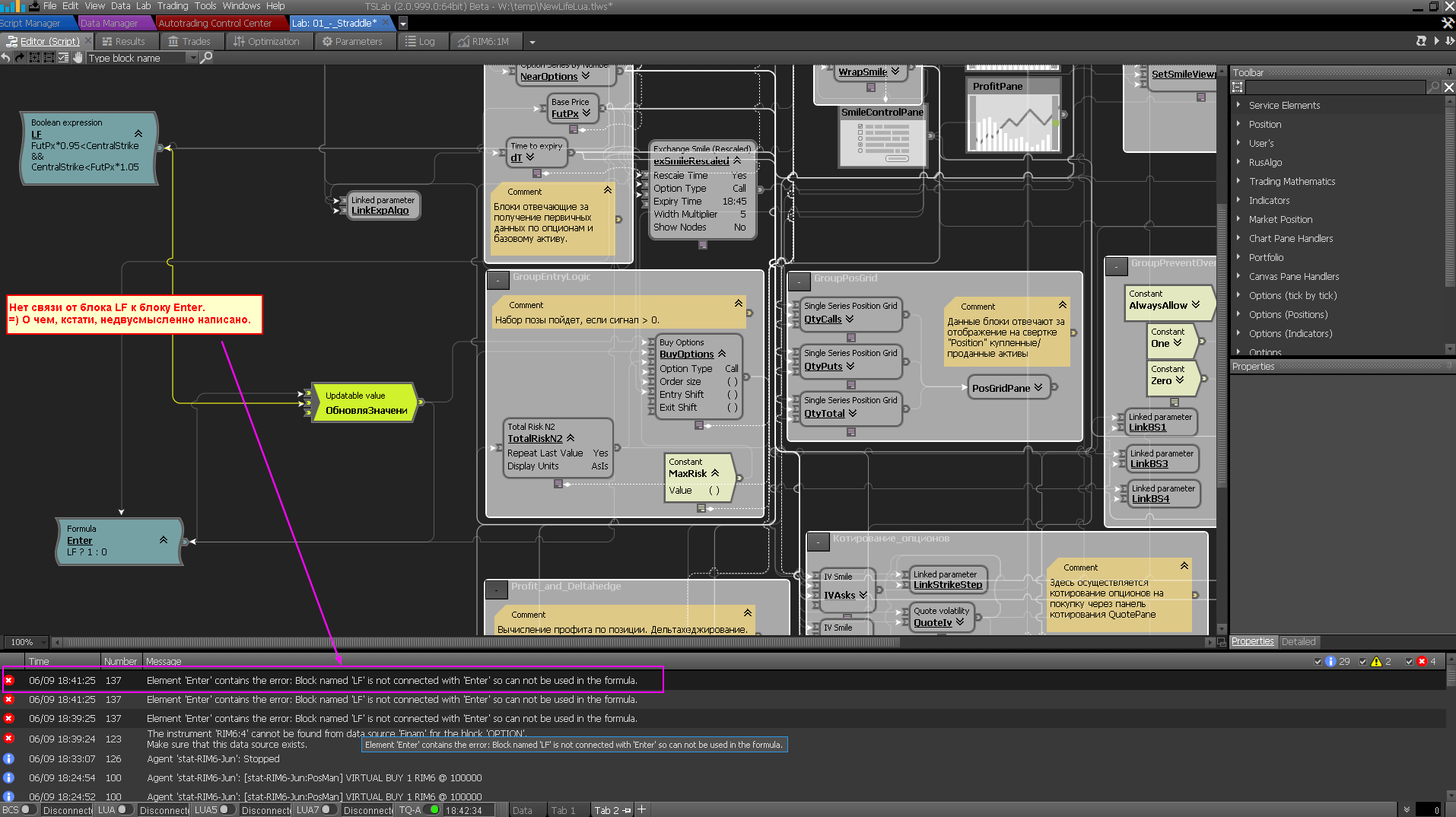
Task: Expand the Market Position category
Action: coord(1238,219)
